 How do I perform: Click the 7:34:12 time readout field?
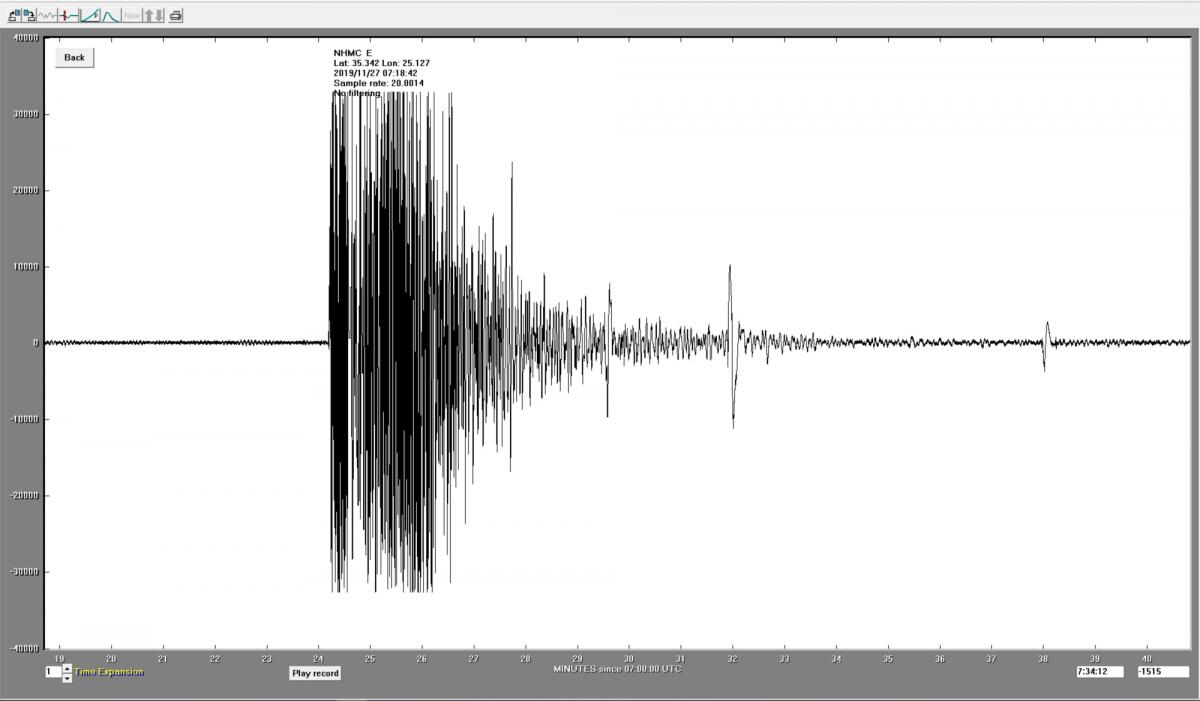click(x=1100, y=672)
